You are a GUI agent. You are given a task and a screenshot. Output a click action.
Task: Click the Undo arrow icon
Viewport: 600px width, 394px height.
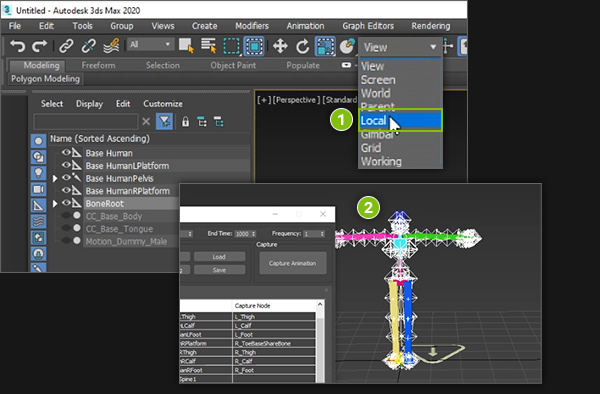click(18, 46)
